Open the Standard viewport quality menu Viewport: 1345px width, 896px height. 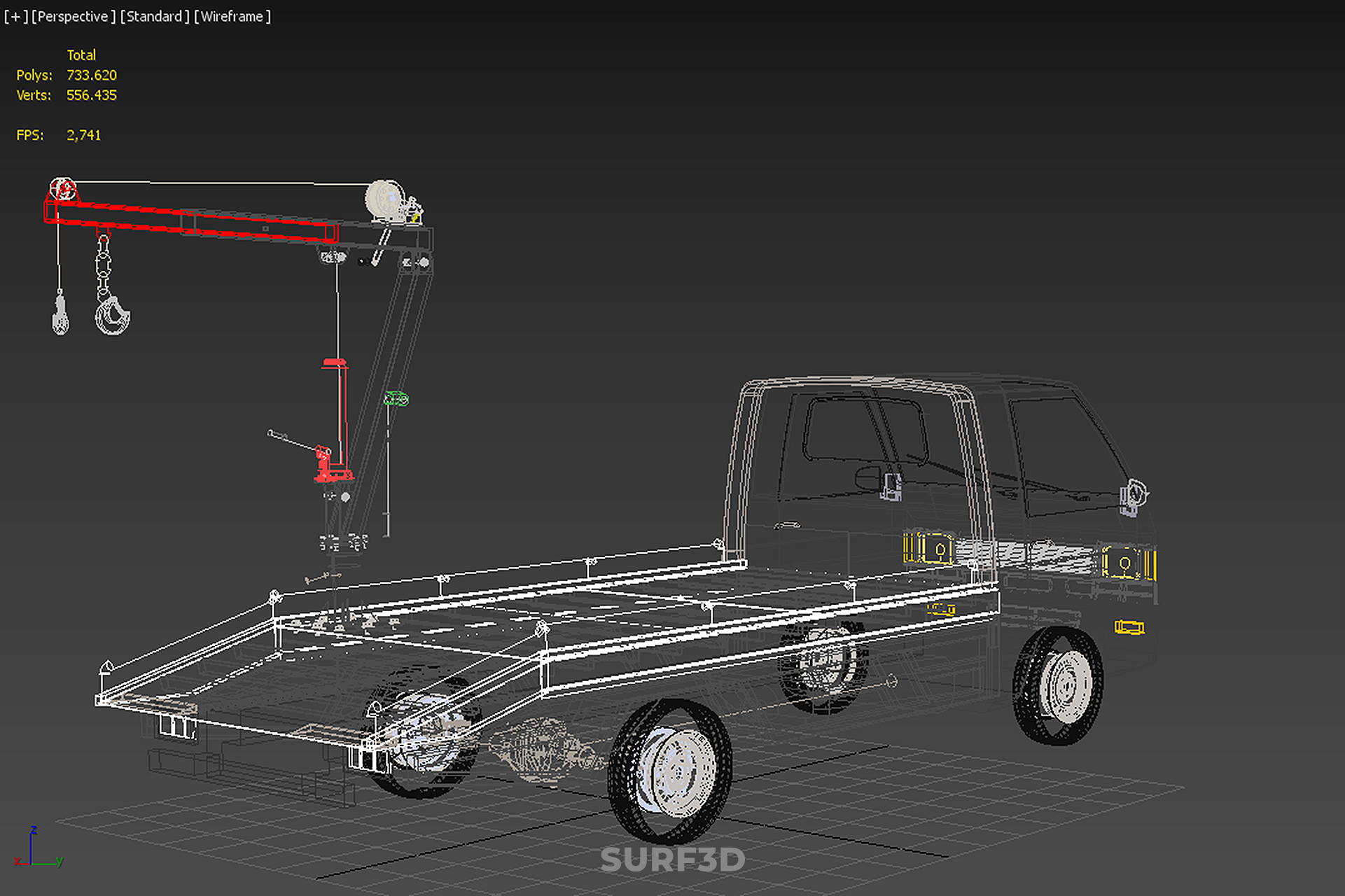(x=154, y=16)
